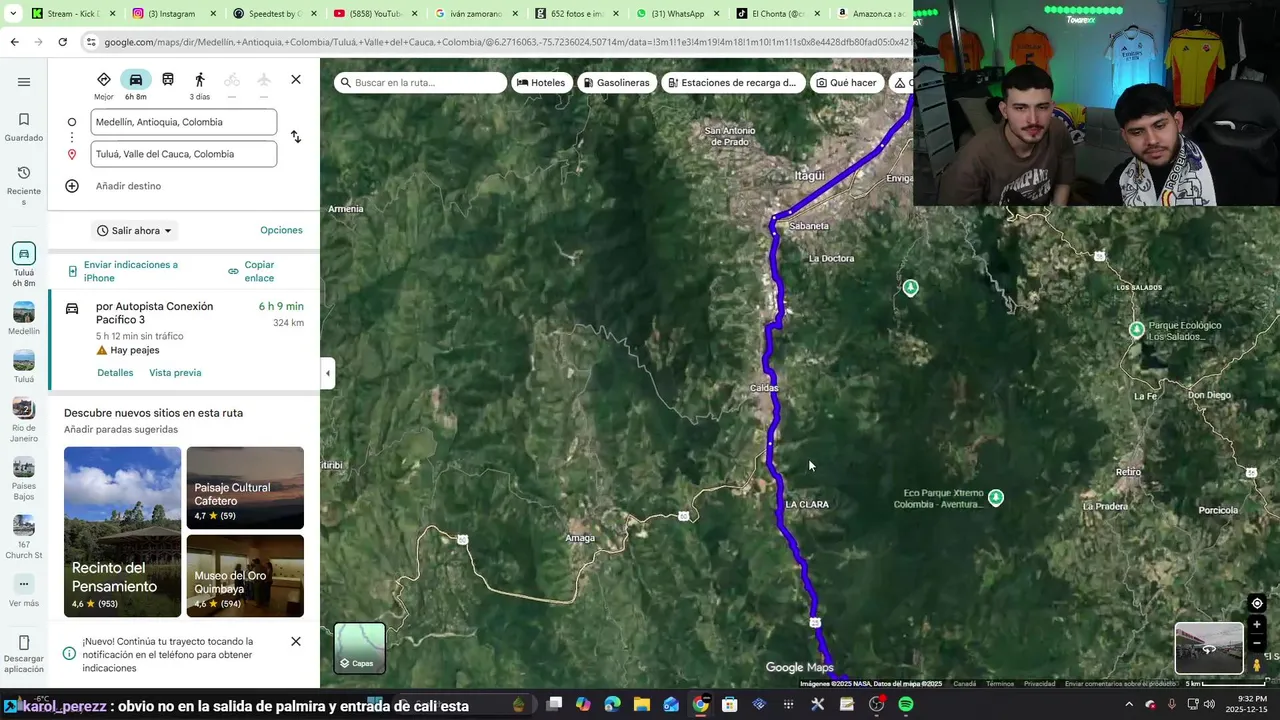Select public transit travel mode

[x=168, y=80]
